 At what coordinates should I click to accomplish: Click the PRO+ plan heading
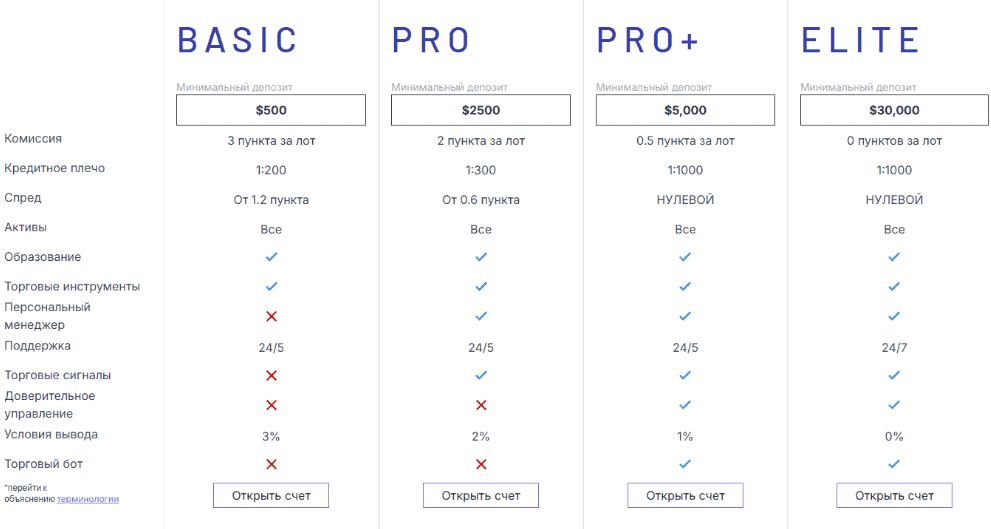pos(648,40)
